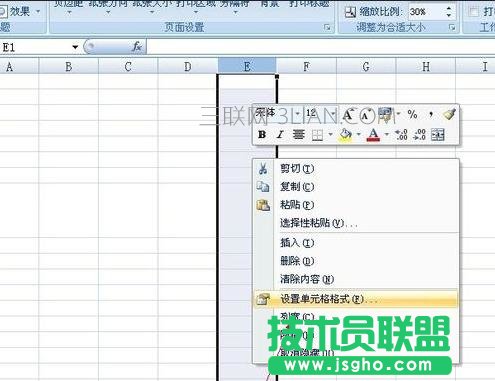
Task: Expand the 效果 dropdown in the ribbon
Action: (38, 12)
